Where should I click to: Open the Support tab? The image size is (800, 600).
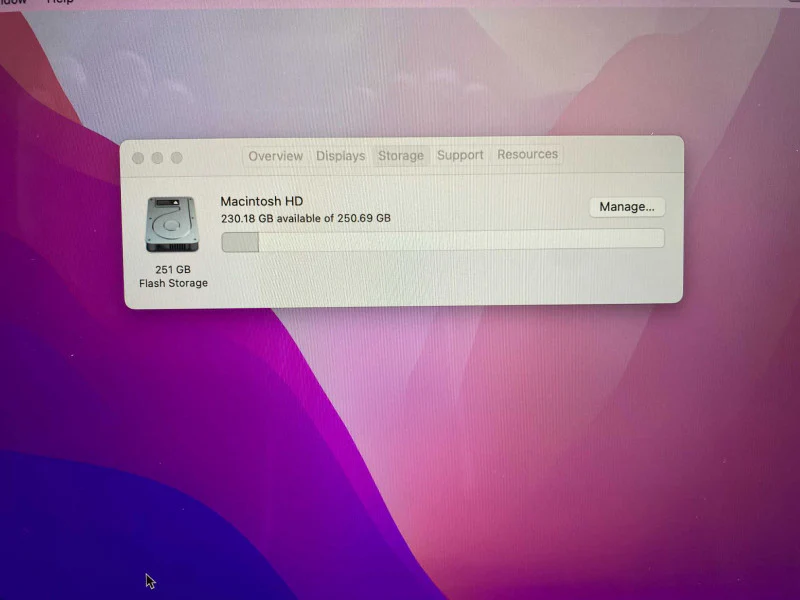[x=460, y=155]
